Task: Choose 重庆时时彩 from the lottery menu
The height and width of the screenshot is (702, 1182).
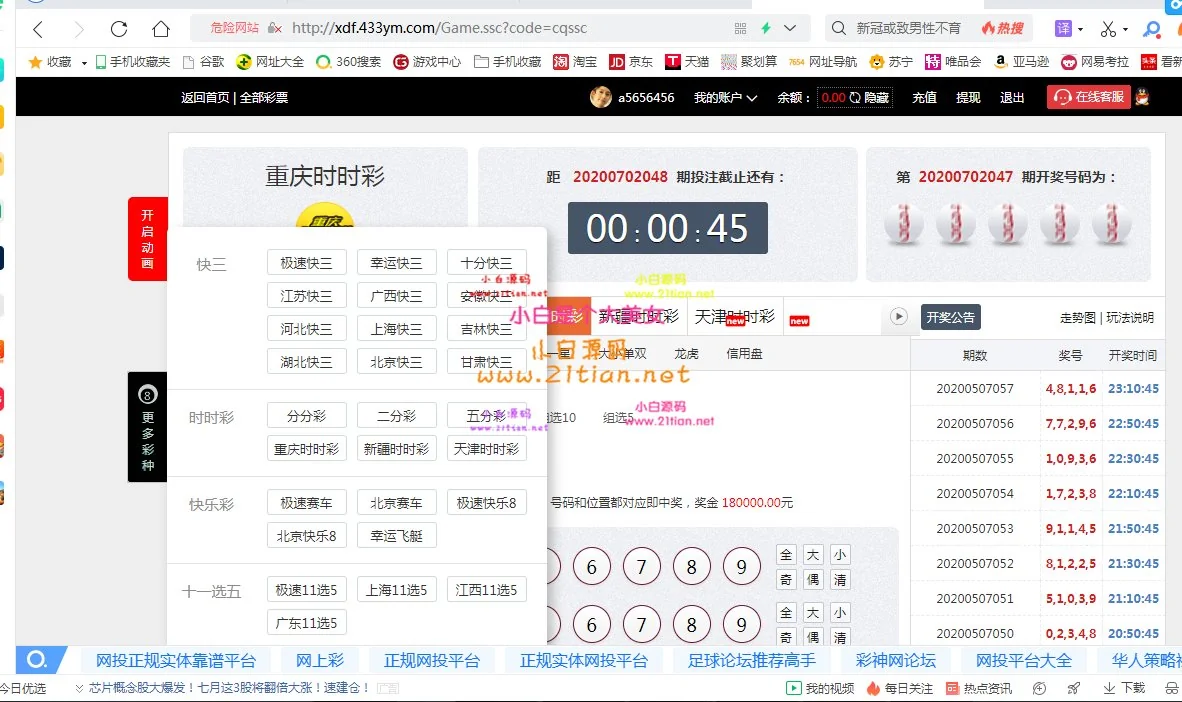Action: click(306, 449)
